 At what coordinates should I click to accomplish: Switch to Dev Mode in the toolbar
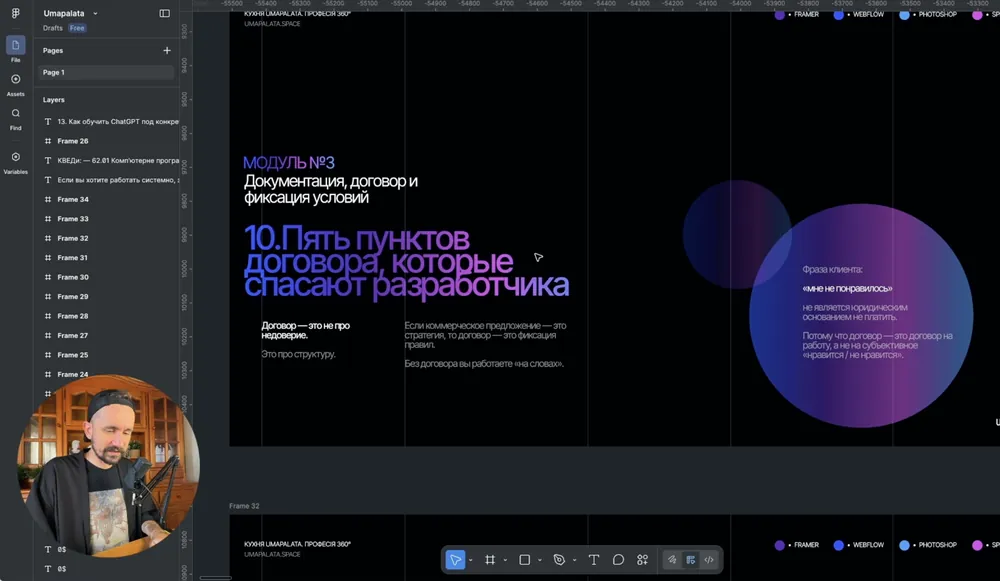click(709, 560)
